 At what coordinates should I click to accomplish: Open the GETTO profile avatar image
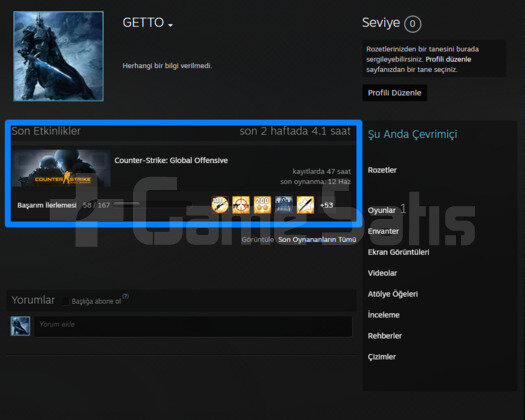(x=59, y=56)
